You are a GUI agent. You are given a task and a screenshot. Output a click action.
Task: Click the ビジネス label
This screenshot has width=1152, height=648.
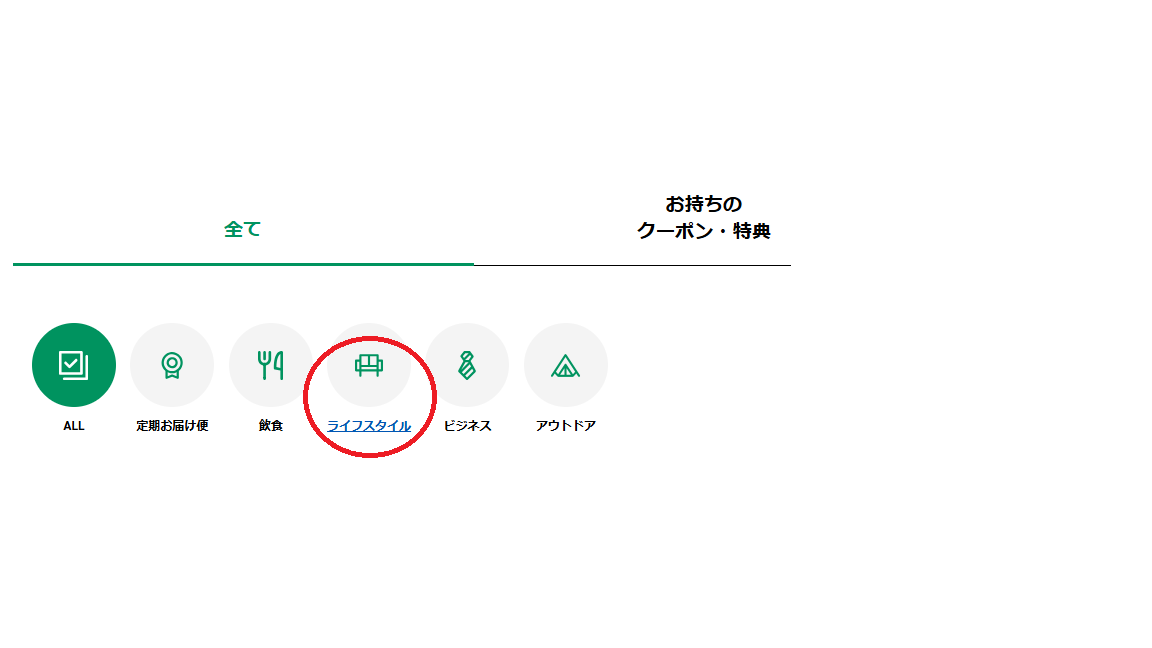pos(467,426)
